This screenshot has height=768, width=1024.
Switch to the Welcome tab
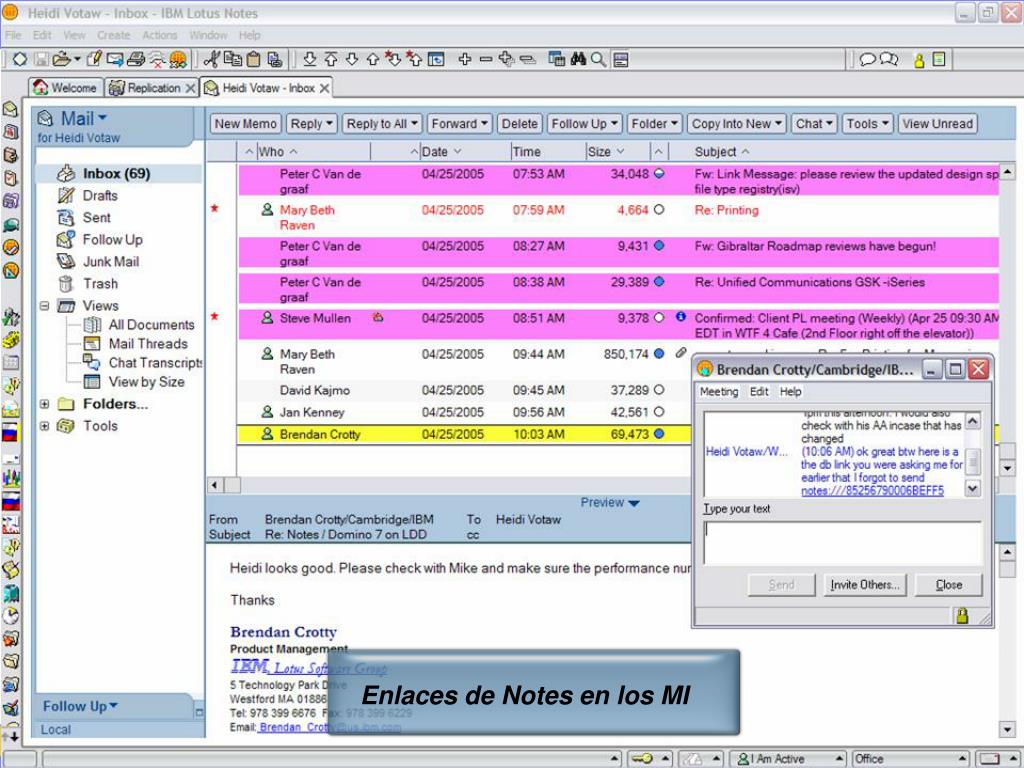[65, 88]
